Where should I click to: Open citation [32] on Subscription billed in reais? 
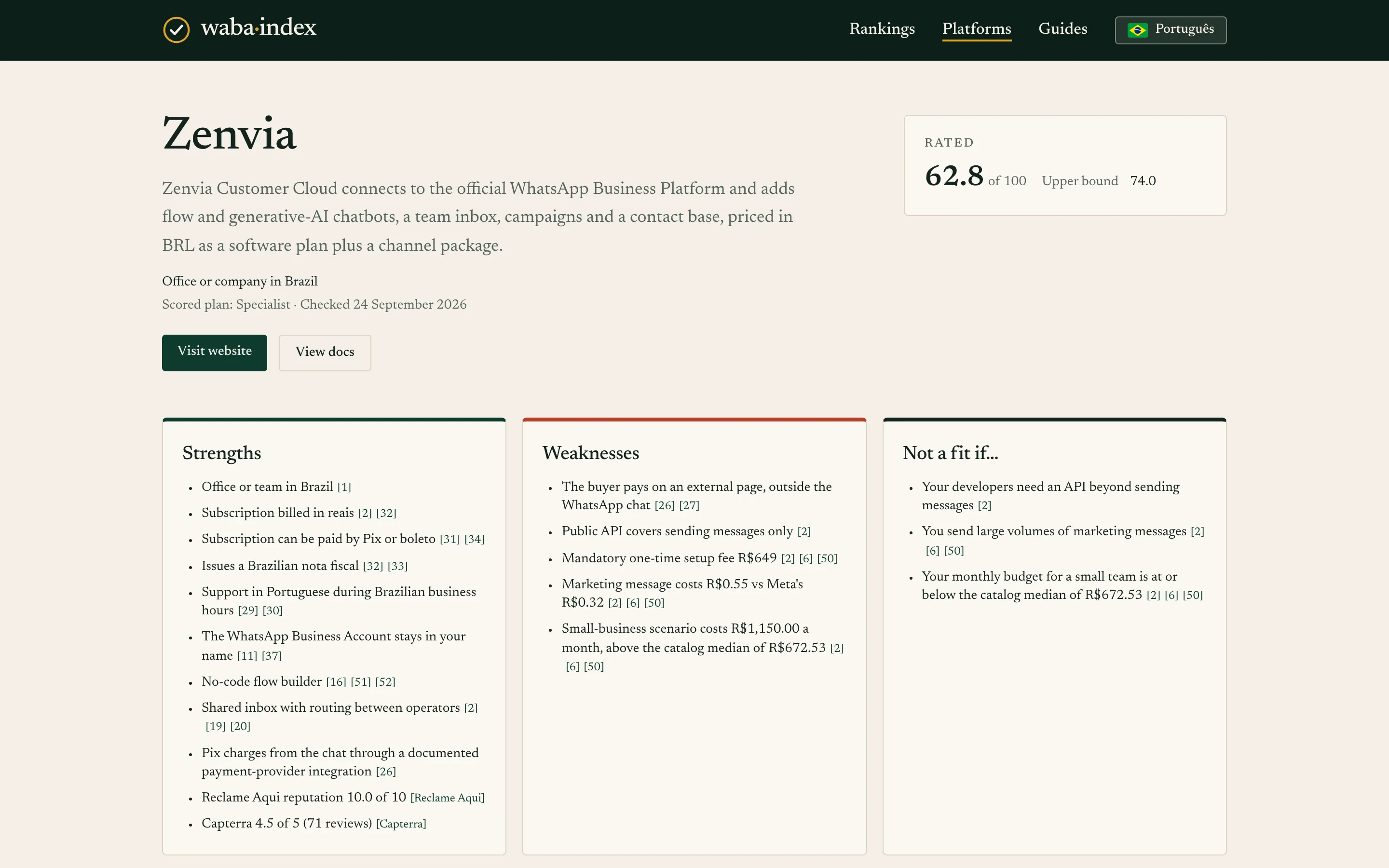[x=386, y=513]
